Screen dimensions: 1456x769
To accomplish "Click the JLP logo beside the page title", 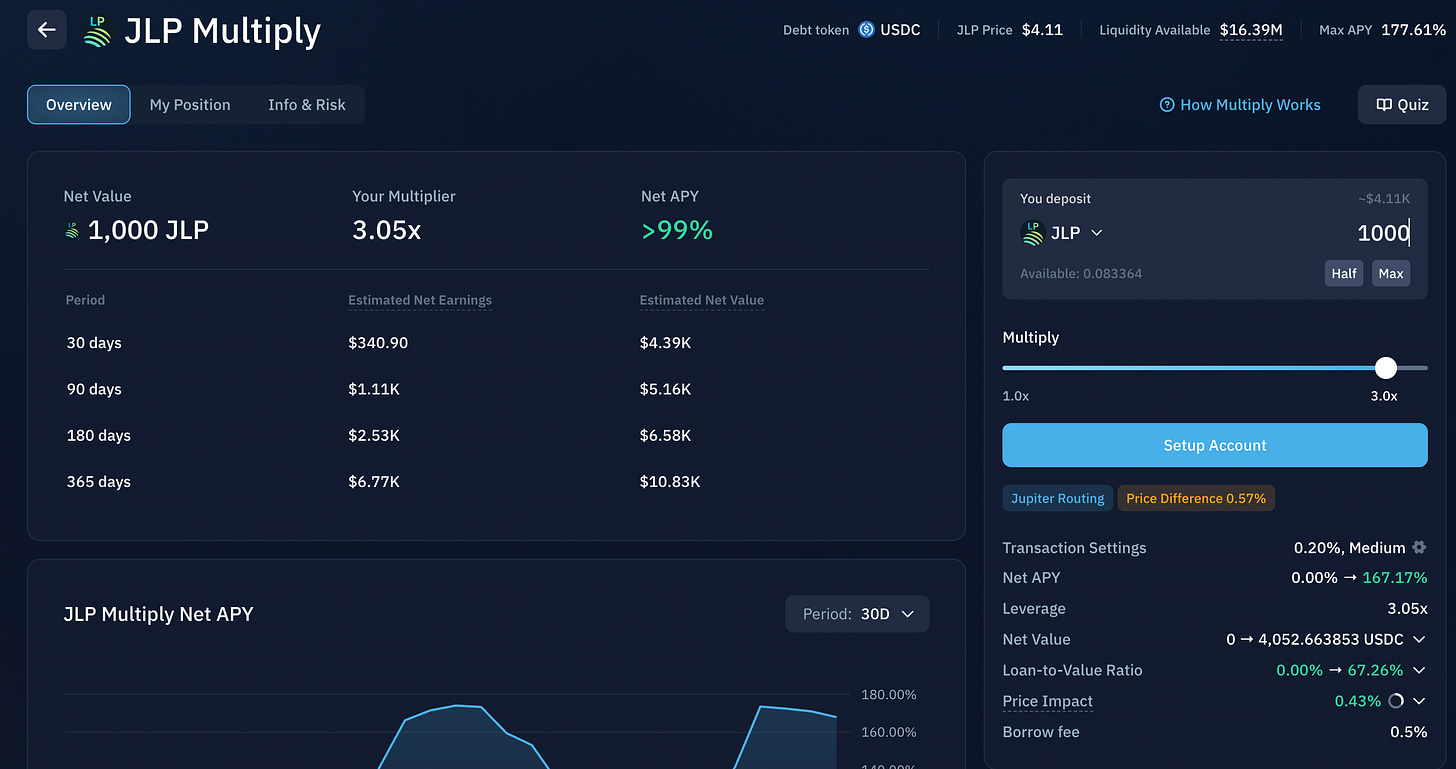I will (97, 31).
